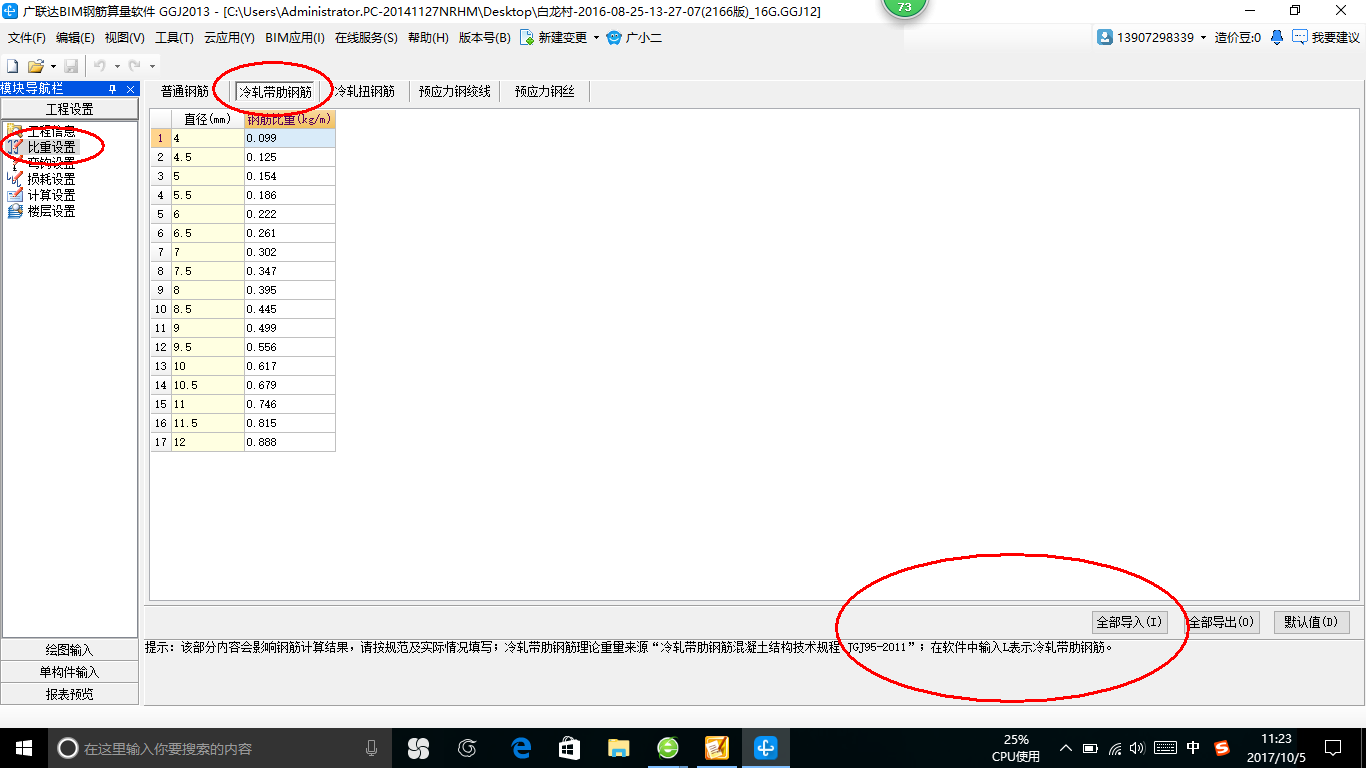Screen dimensions: 1366x768
Task: Switch to the 冷轧带肋钢筋 tab
Action: (x=276, y=91)
